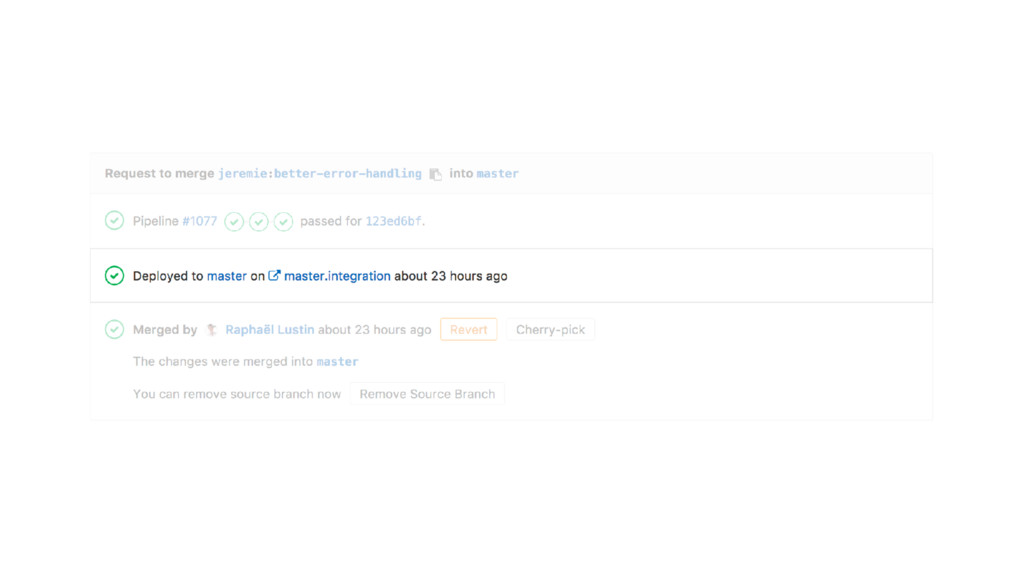This screenshot has height=576, width=1024.
Task: Open master link in merged changes text
Action: click(338, 362)
